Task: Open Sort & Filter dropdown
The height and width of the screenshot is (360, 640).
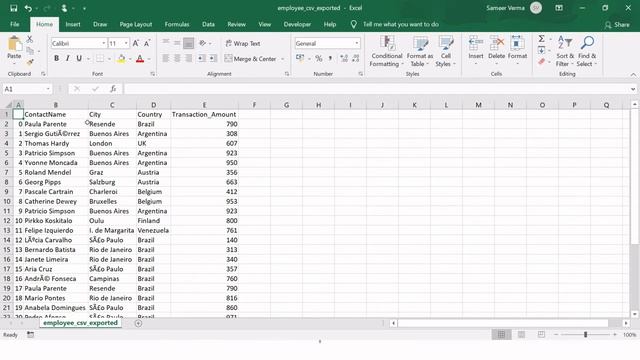Action: pyautogui.click(x=565, y=51)
